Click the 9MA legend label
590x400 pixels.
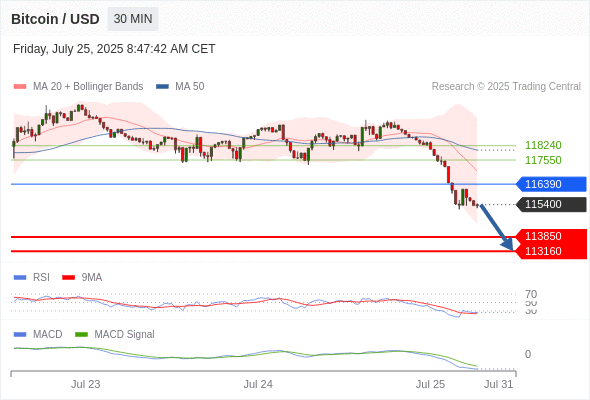(x=92, y=278)
